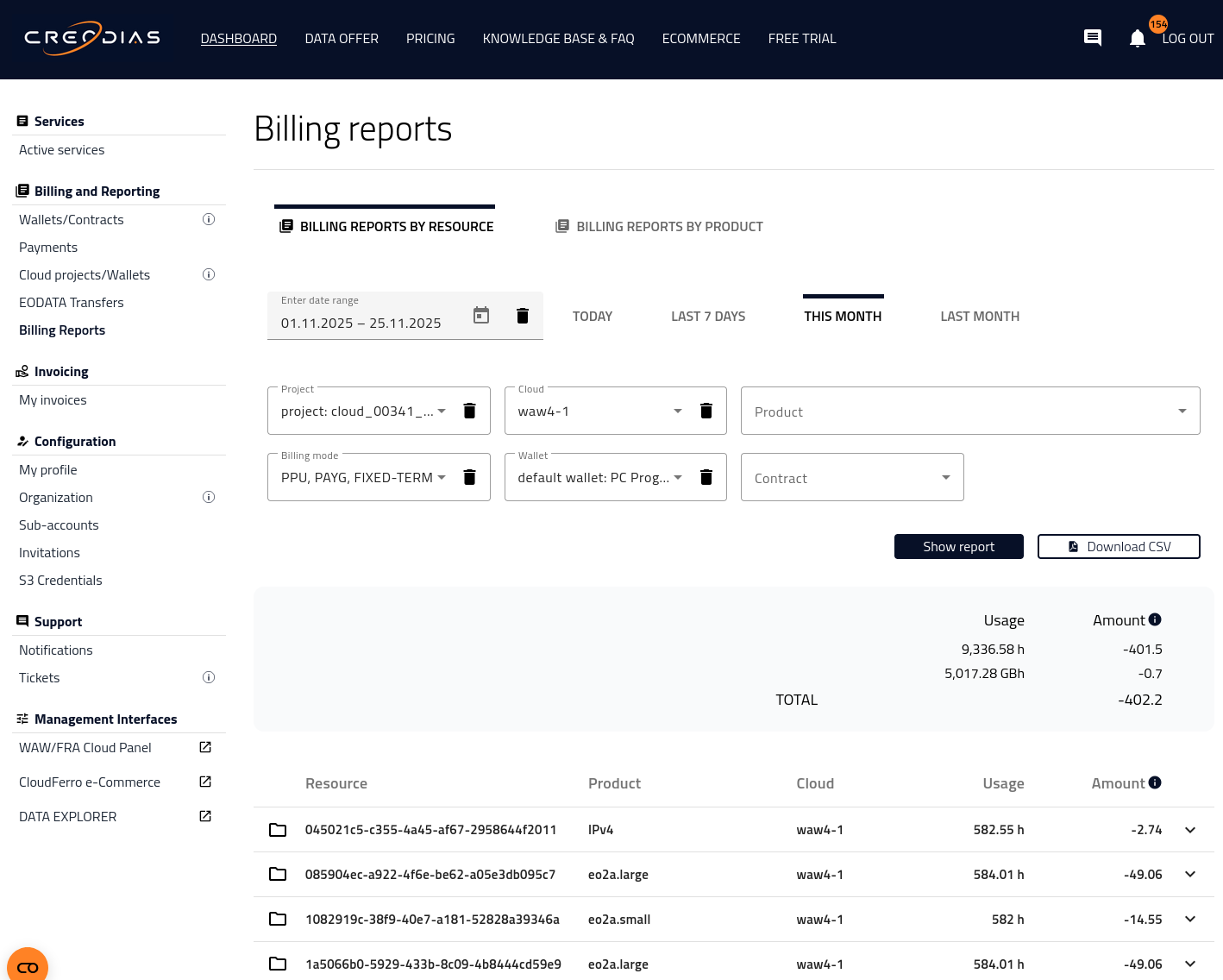Expand the Product dropdown
This screenshot has width=1223, height=980.
[1182, 411]
